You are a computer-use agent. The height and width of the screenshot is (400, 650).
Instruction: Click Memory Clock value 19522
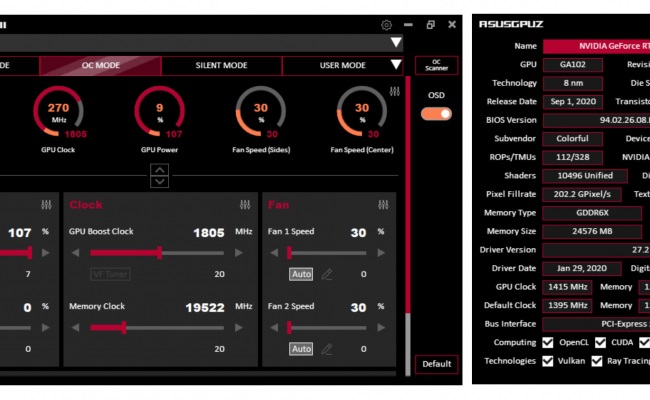[x=205, y=308]
